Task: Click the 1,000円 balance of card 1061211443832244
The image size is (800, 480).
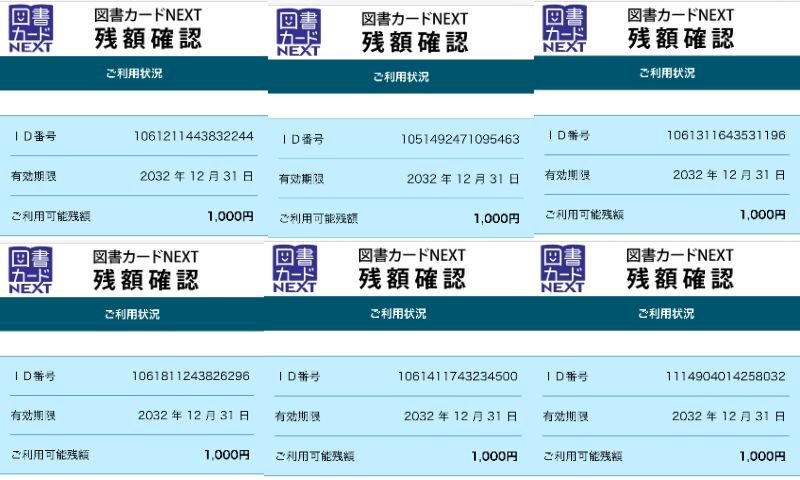Action: tap(230, 216)
